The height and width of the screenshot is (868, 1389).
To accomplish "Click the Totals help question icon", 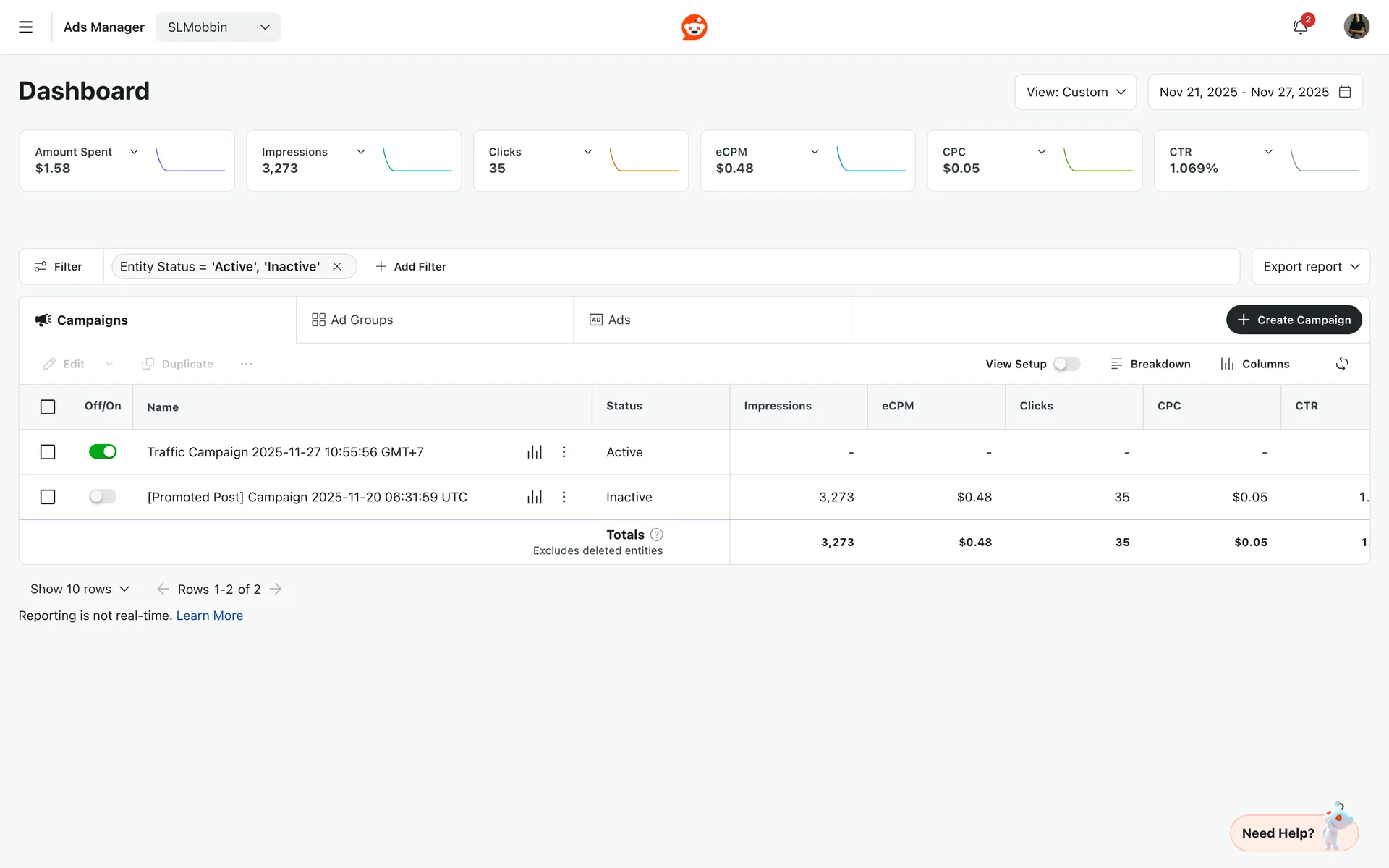I will [656, 535].
